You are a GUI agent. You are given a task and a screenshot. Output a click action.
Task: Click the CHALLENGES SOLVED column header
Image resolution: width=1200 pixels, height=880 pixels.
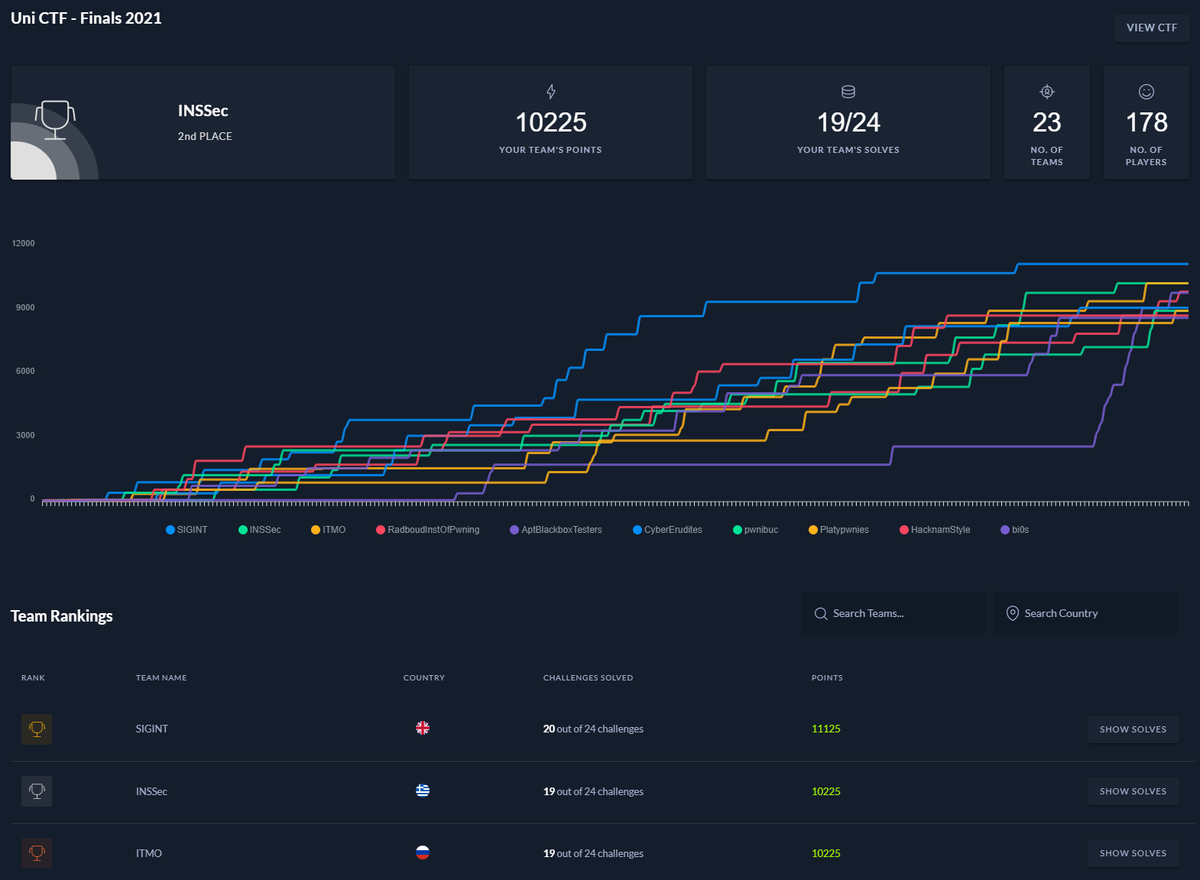coord(588,678)
